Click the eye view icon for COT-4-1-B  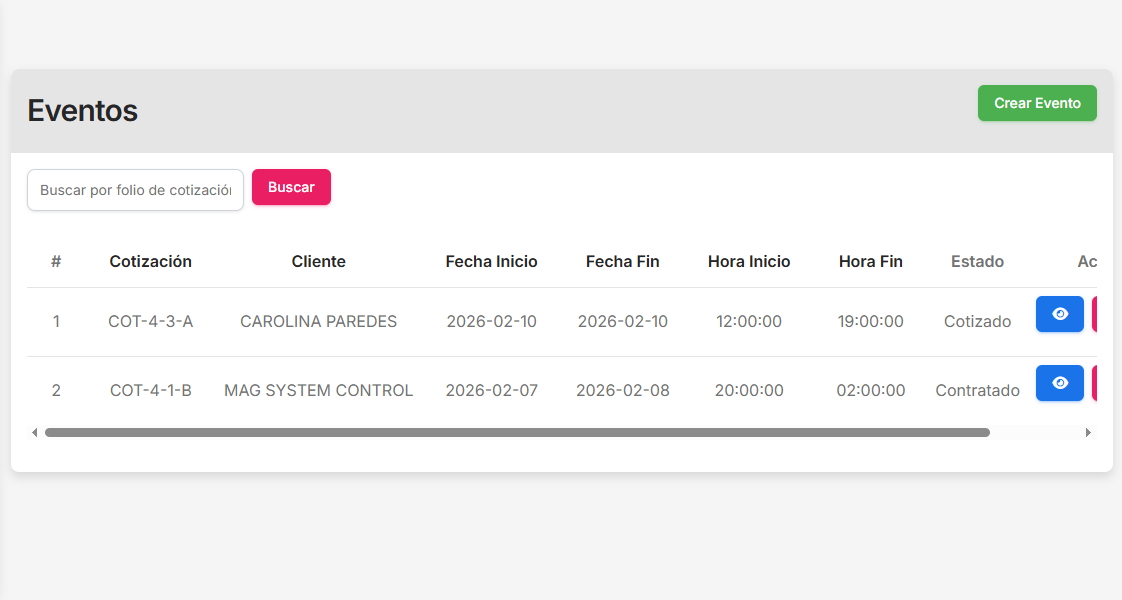[1060, 383]
